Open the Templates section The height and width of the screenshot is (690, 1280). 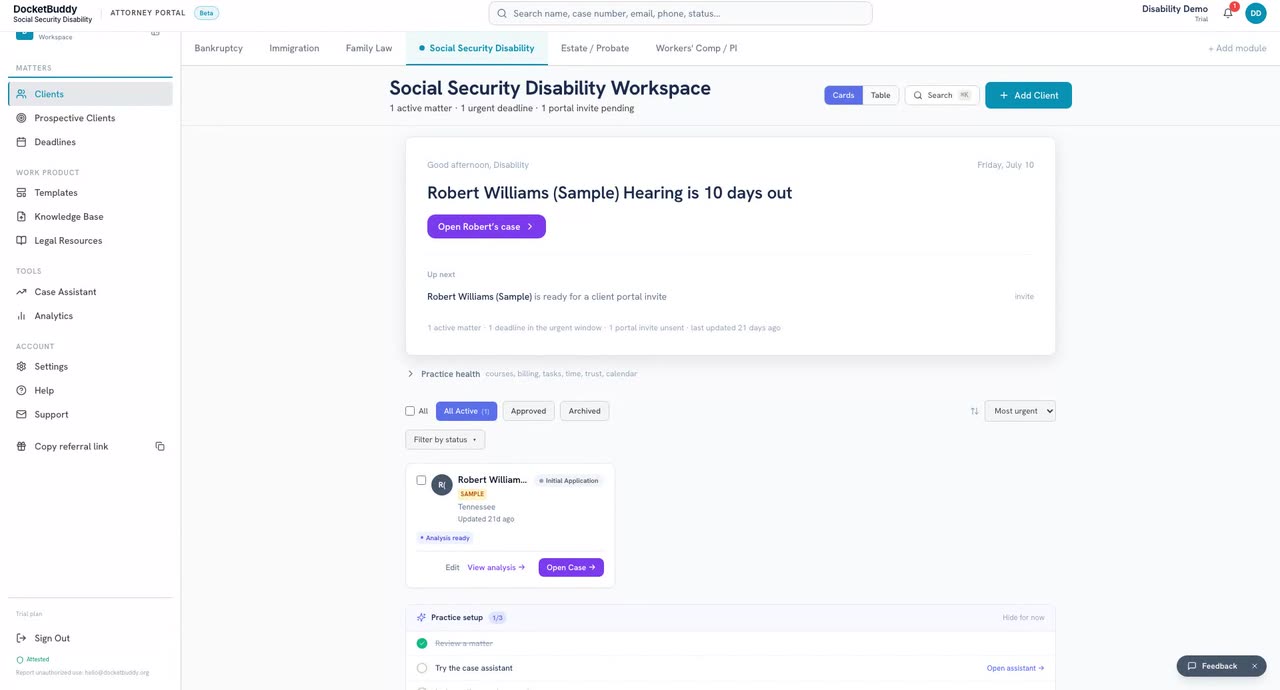click(x=90, y=192)
